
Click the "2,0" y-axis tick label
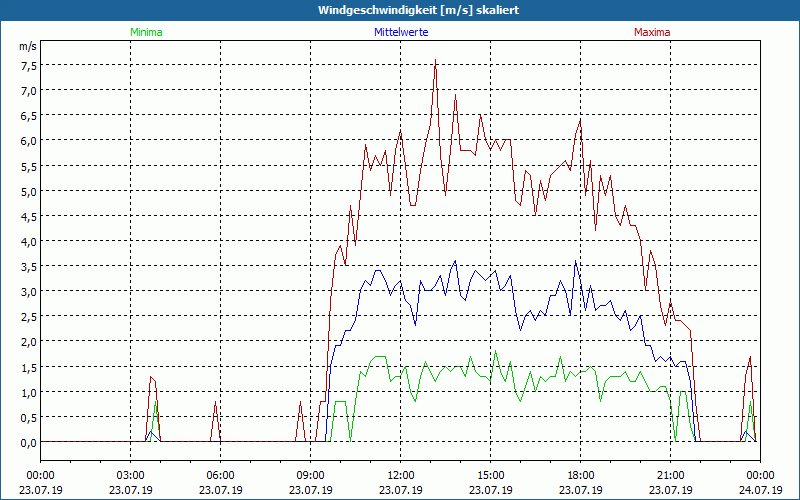28,342
